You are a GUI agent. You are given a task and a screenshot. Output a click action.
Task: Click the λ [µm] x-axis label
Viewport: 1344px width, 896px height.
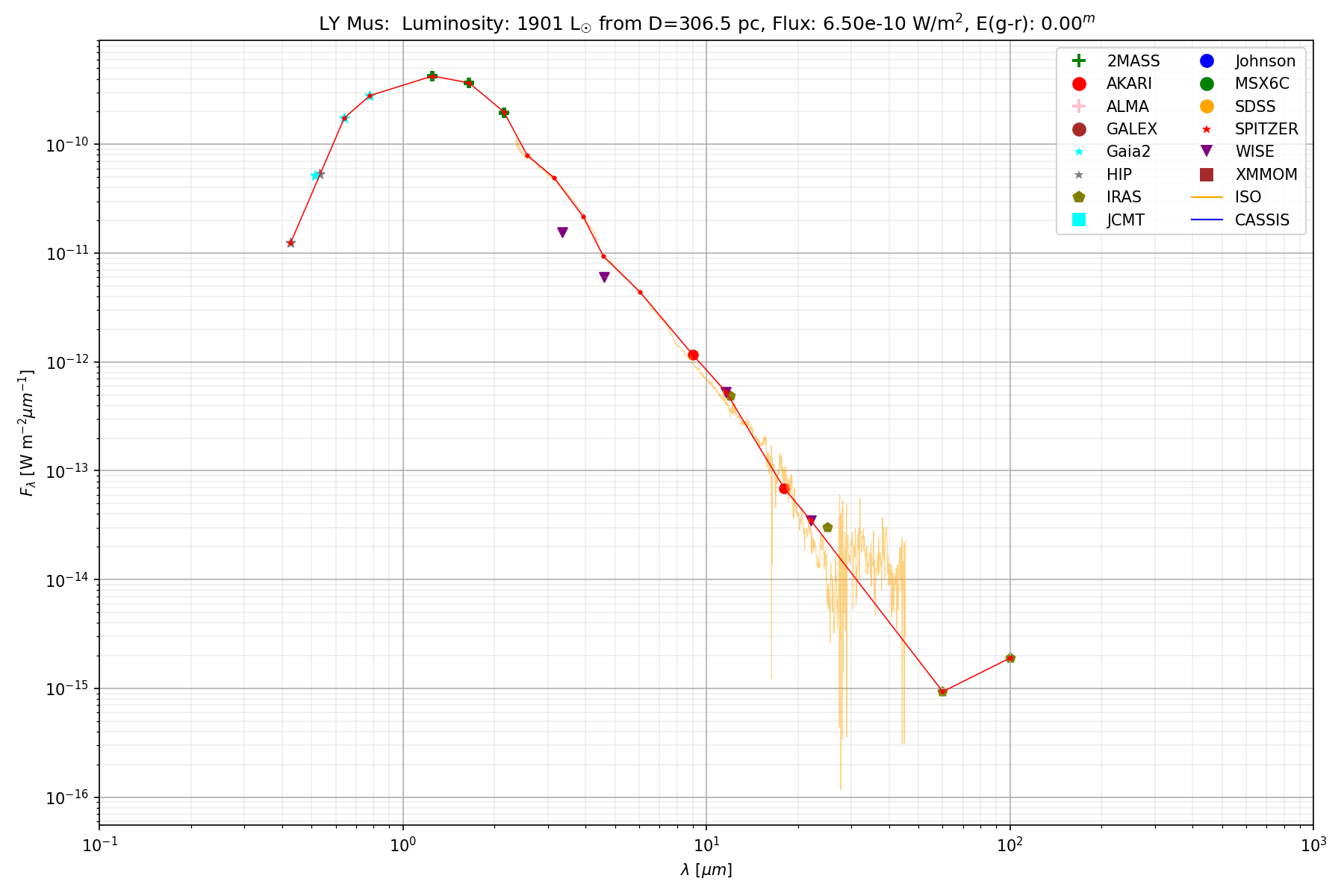click(706, 870)
